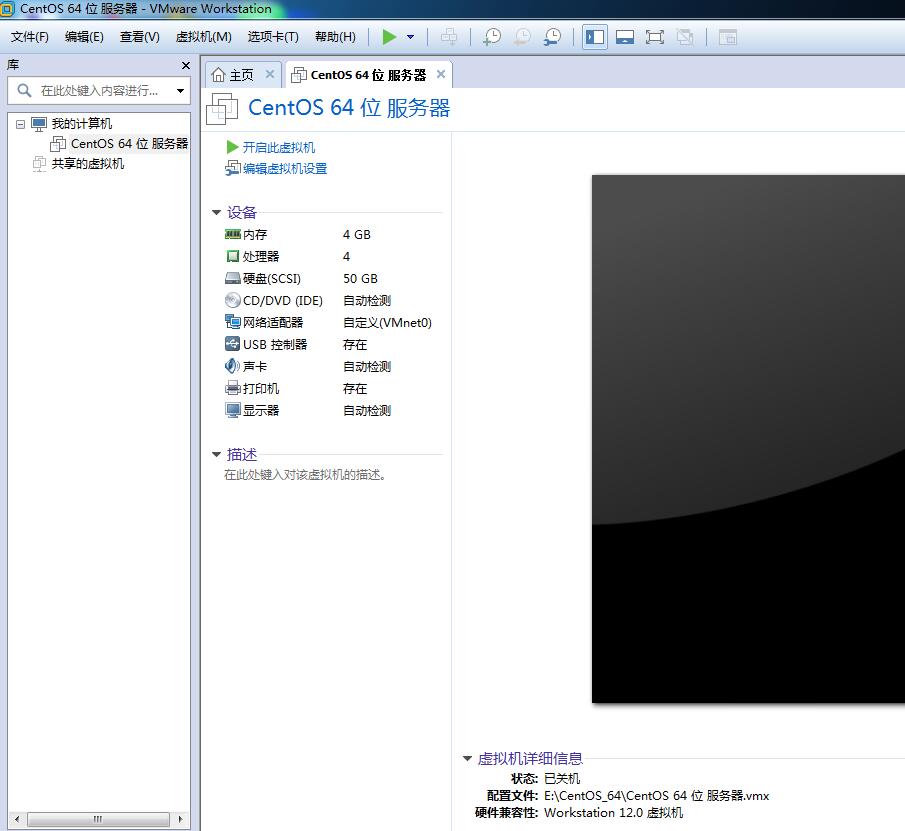Open the 编辑(E) menu
The height and width of the screenshot is (831, 905).
pyautogui.click(x=84, y=37)
